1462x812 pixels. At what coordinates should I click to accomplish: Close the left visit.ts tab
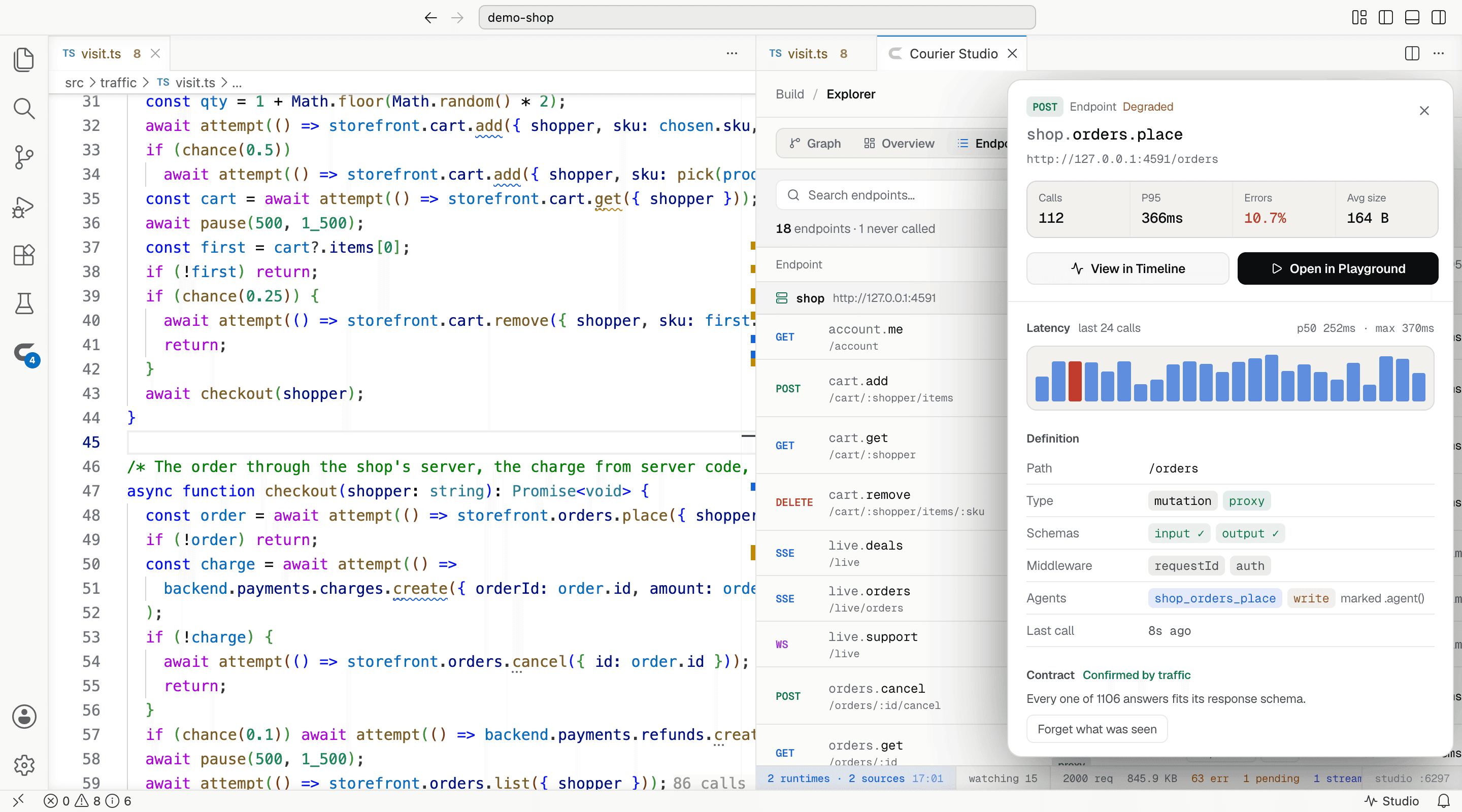(155, 53)
